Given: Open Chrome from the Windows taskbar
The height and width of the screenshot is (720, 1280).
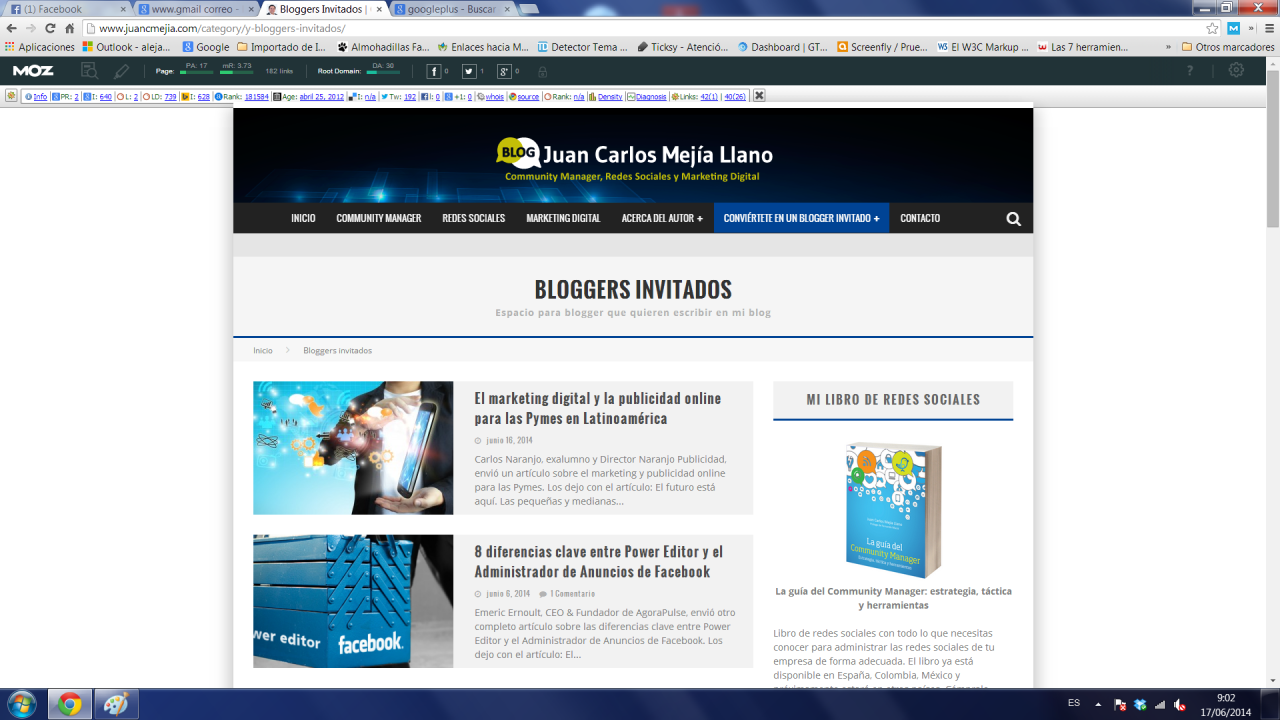Looking at the screenshot, I should pos(69,704).
